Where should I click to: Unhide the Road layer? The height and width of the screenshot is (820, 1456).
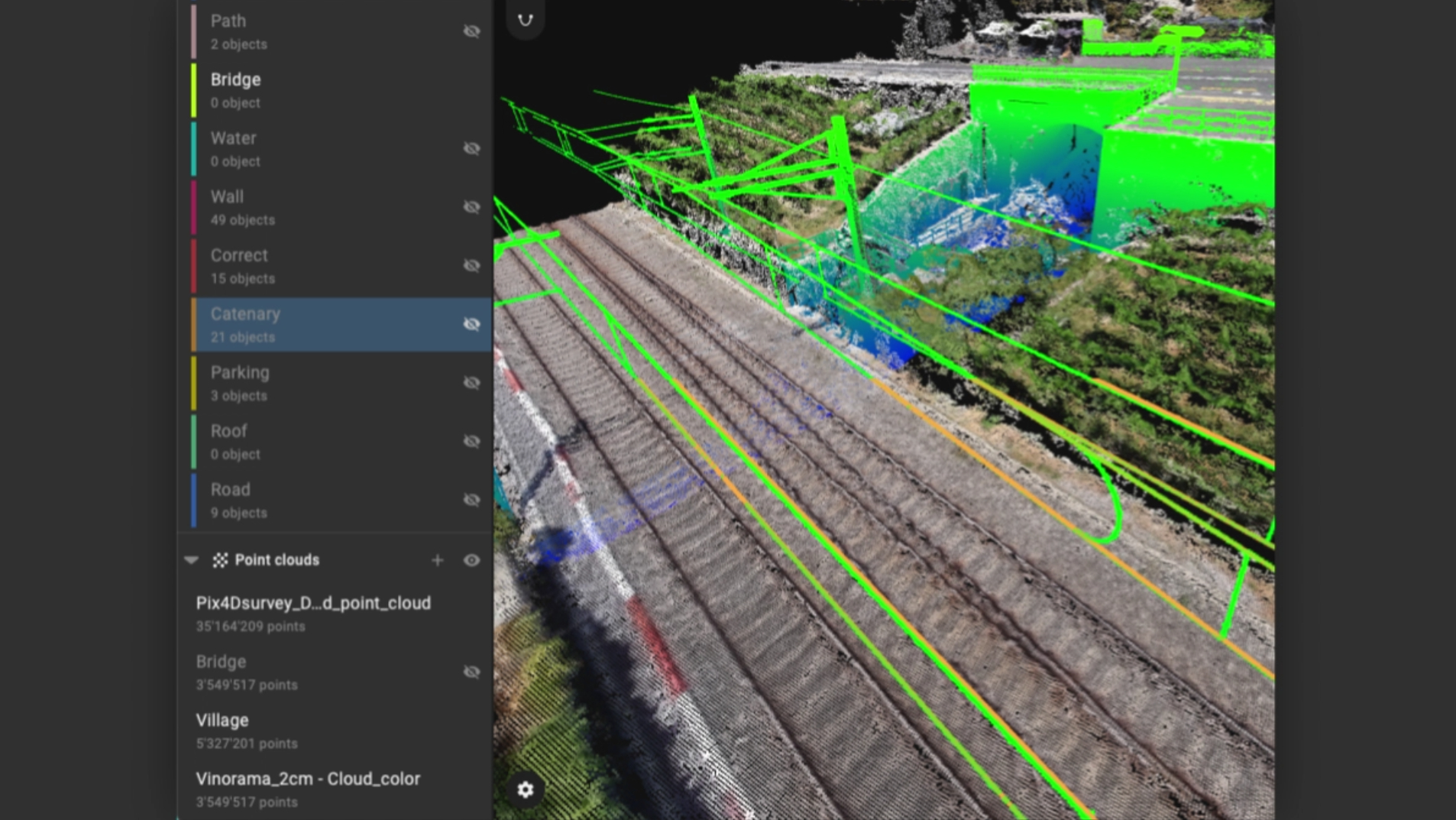click(x=471, y=500)
